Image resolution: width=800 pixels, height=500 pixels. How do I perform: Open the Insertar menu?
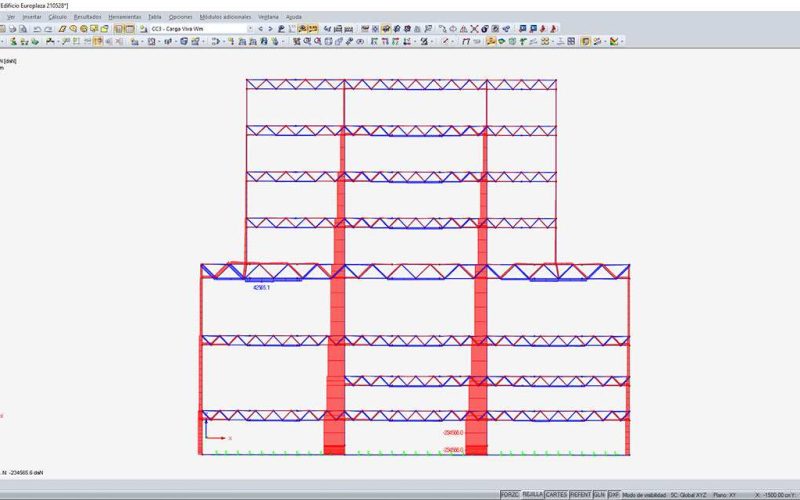32,17
